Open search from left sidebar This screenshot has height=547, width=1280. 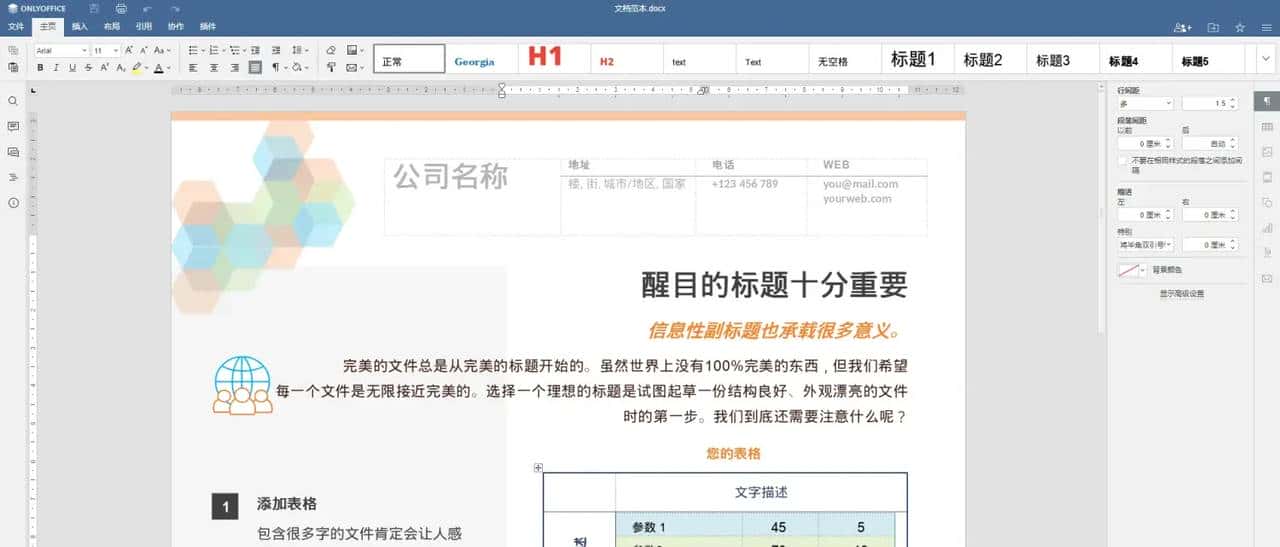point(13,101)
